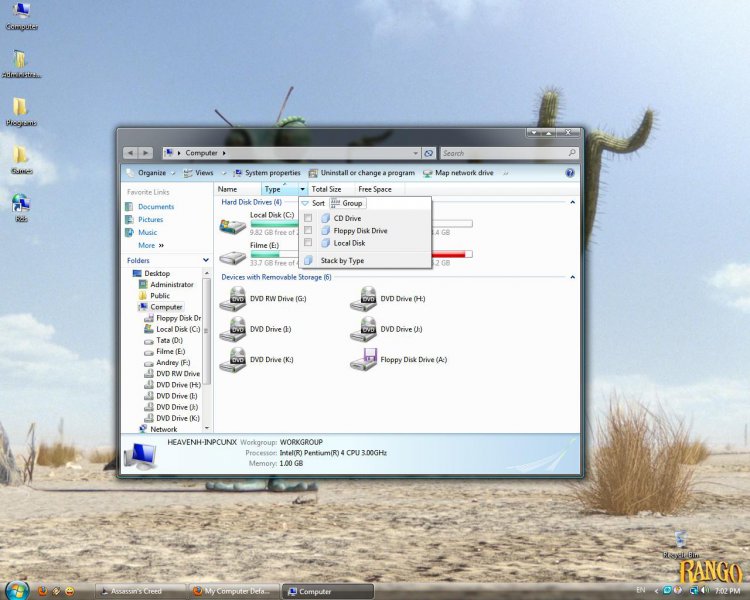Click System properties toolbar button

(x=267, y=173)
